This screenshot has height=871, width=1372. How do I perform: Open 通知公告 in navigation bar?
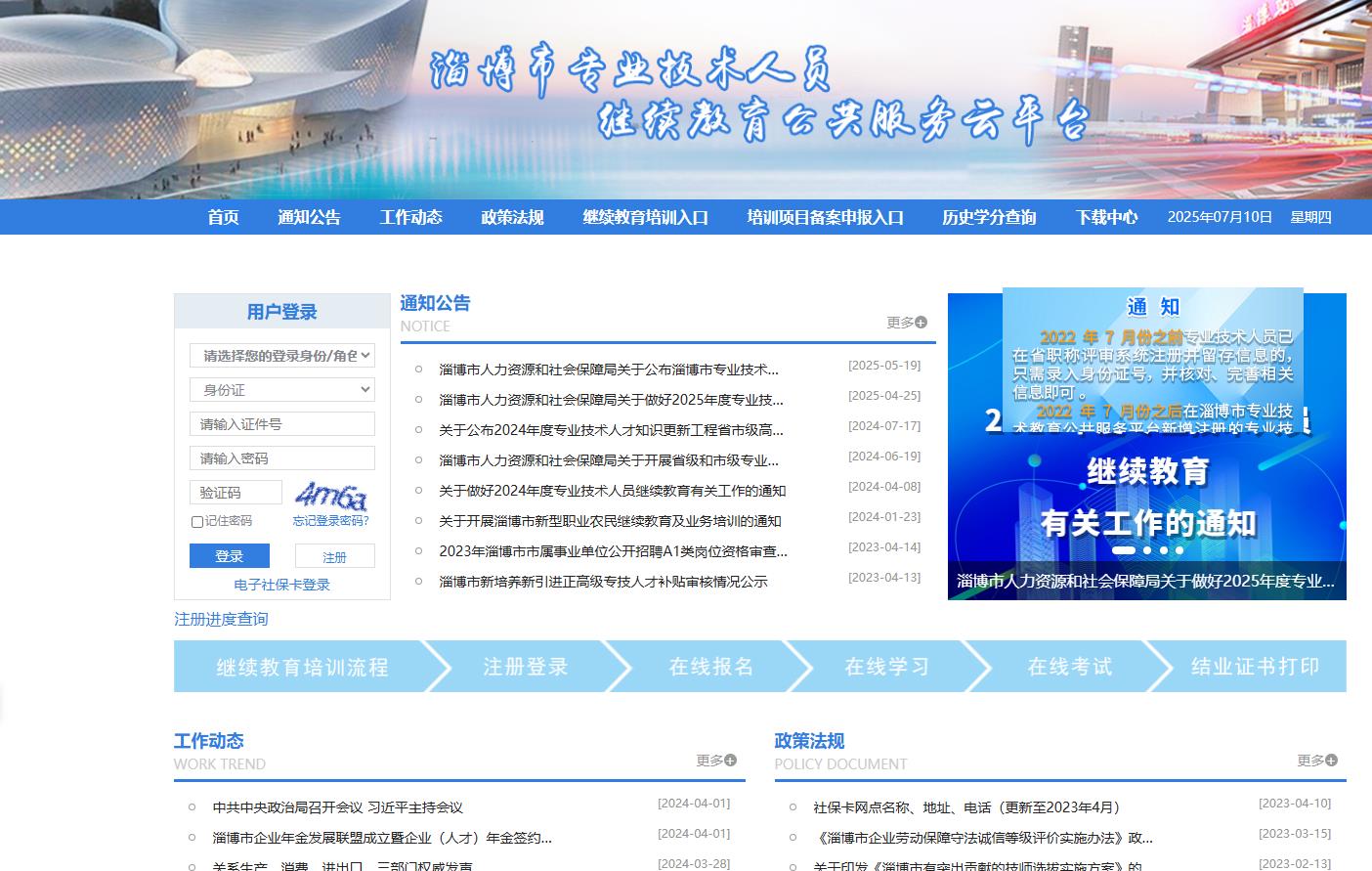coord(309,217)
